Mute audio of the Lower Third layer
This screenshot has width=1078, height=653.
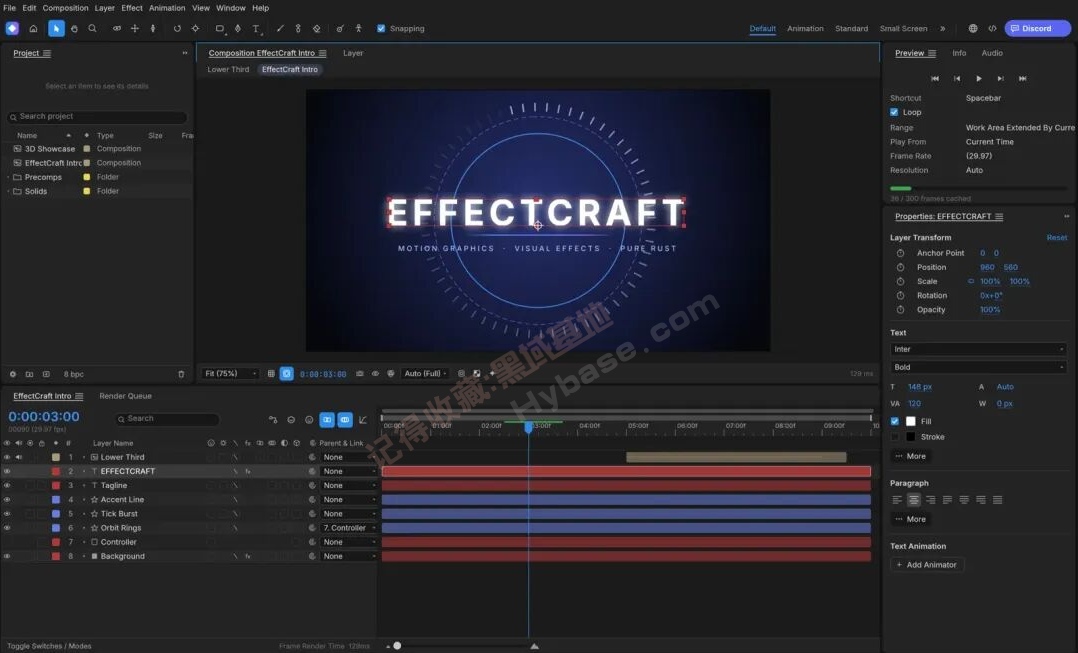pyautogui.click(x=19, y=457)
